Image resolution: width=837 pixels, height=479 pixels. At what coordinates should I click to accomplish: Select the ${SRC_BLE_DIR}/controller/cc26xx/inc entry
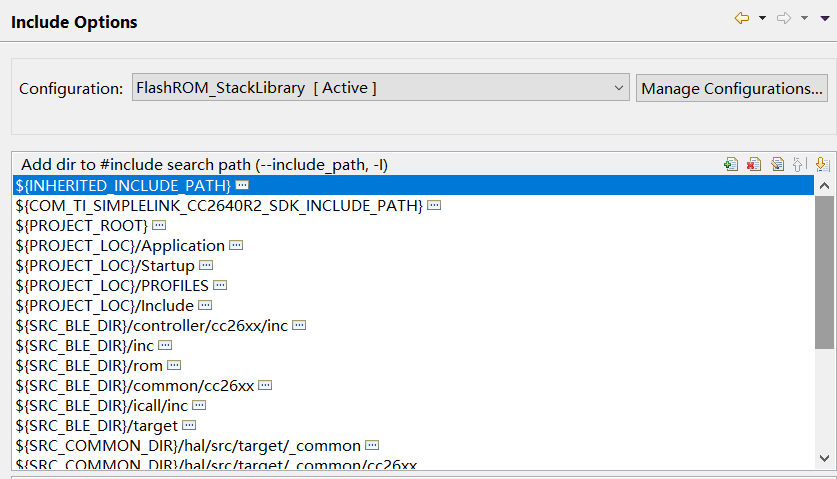click(152, 326)
